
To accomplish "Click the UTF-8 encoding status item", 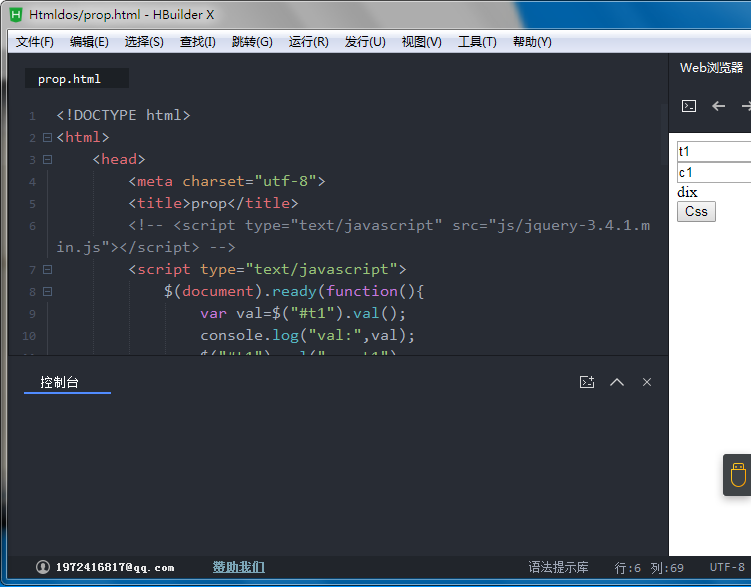I will pos(727,567).
